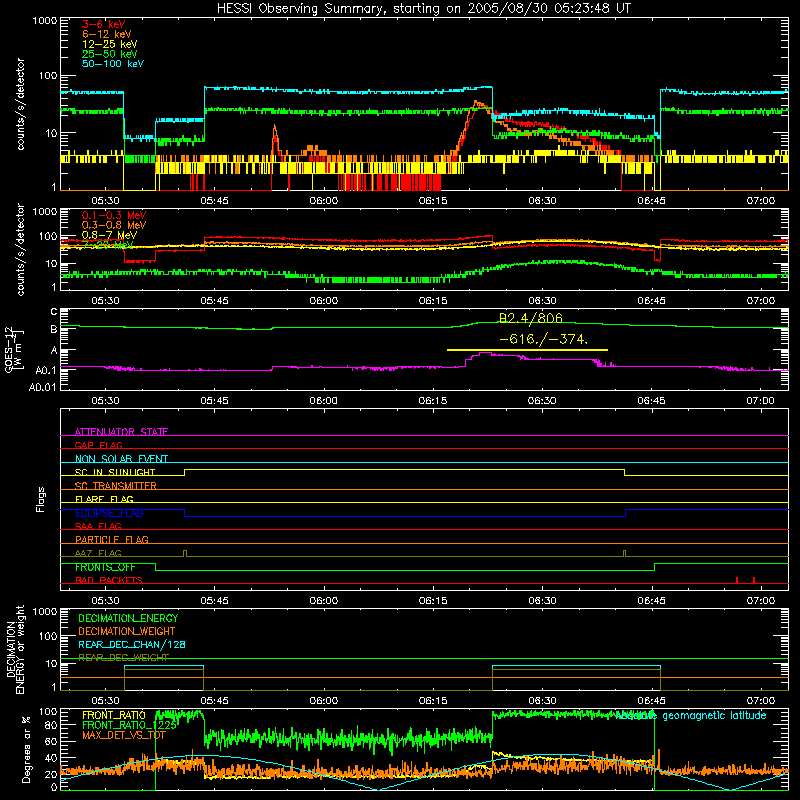
Task: Select the SC_IN_SUNLIGHT flag label
Action: point(115,472)
